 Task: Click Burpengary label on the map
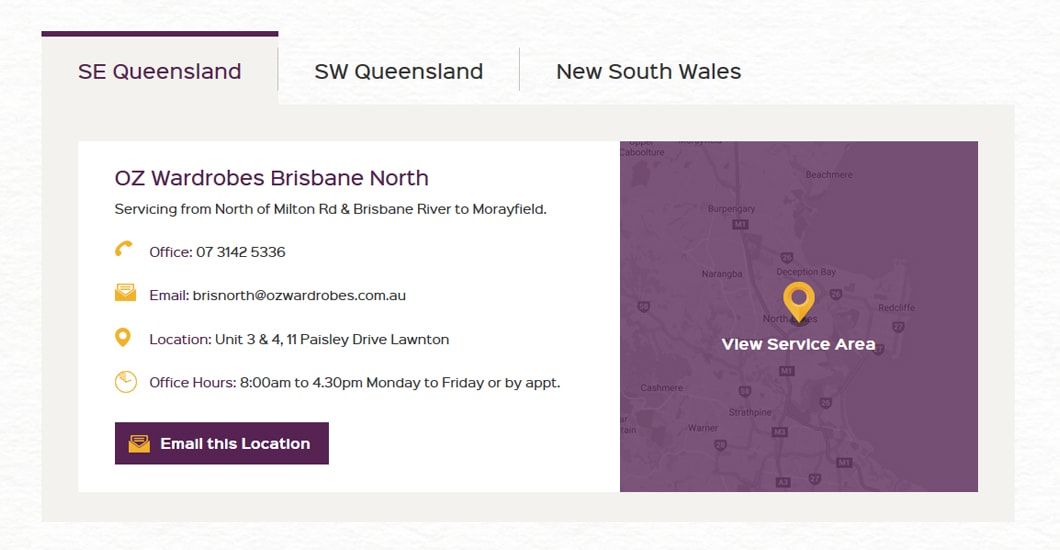(x=731, y=209)
